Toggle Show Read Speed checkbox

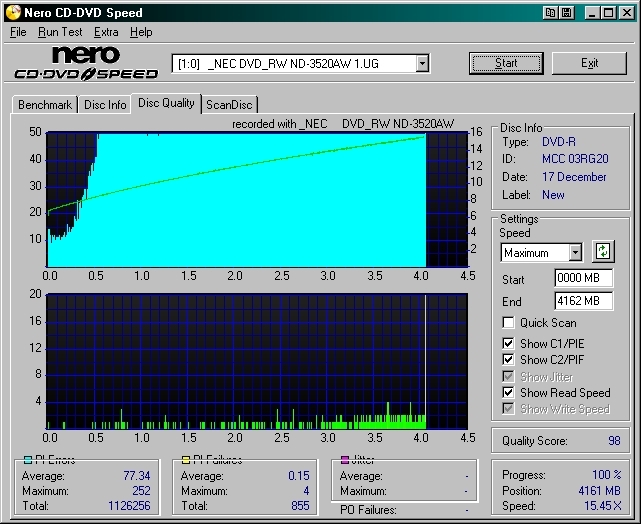[508, 392]
